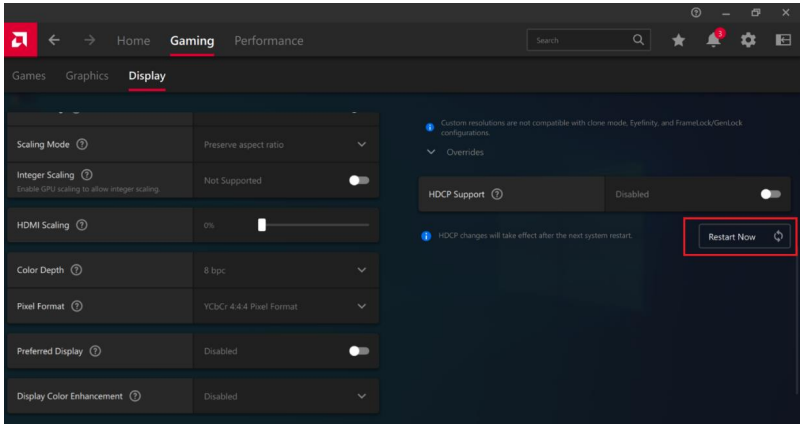
Task: Toggle the Integer Scaling switch
Action: click(x=358, y=181)
